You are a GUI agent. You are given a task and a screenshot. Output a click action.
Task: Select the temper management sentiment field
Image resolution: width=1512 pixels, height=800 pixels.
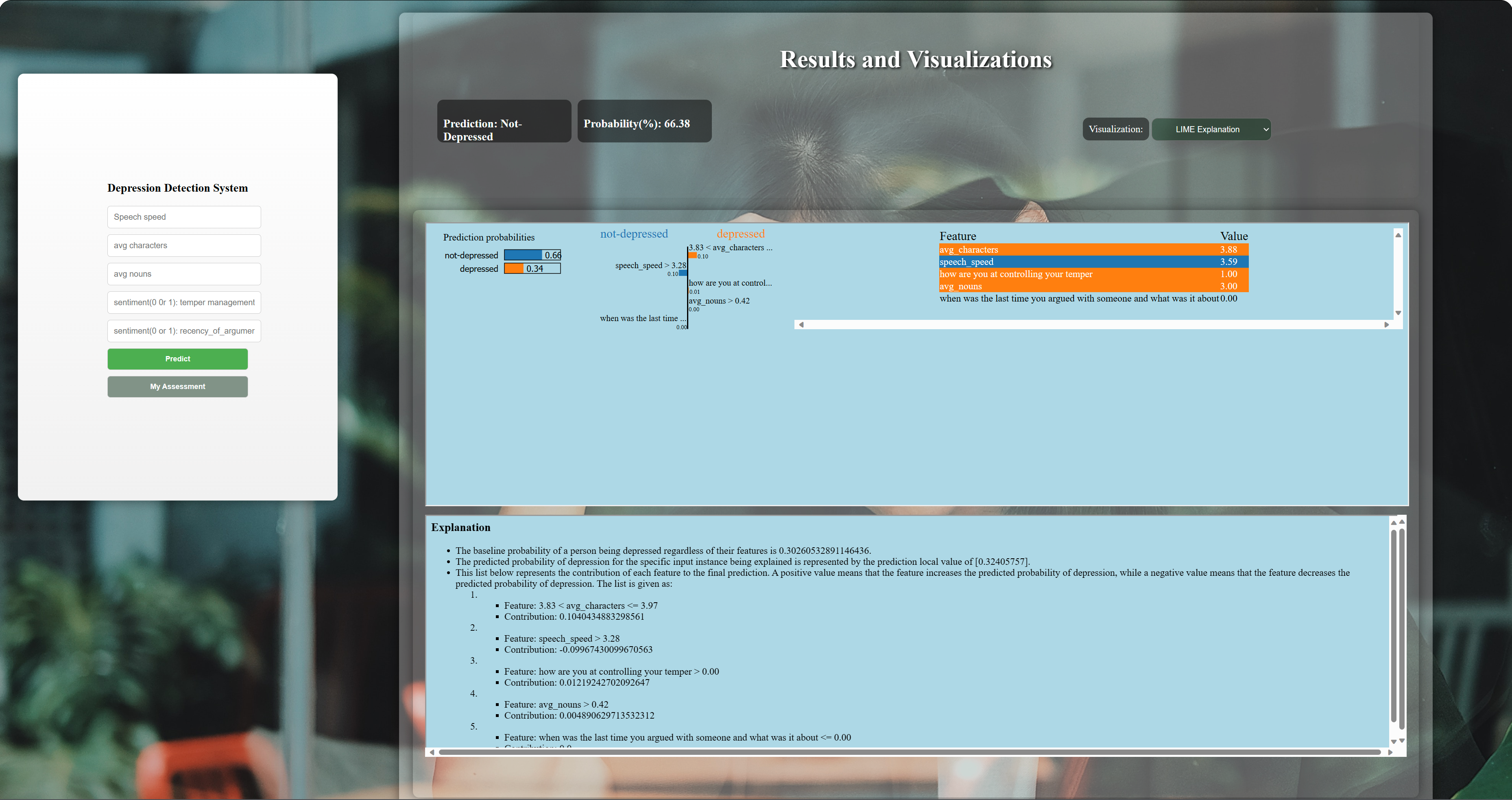tap(184, 302)
